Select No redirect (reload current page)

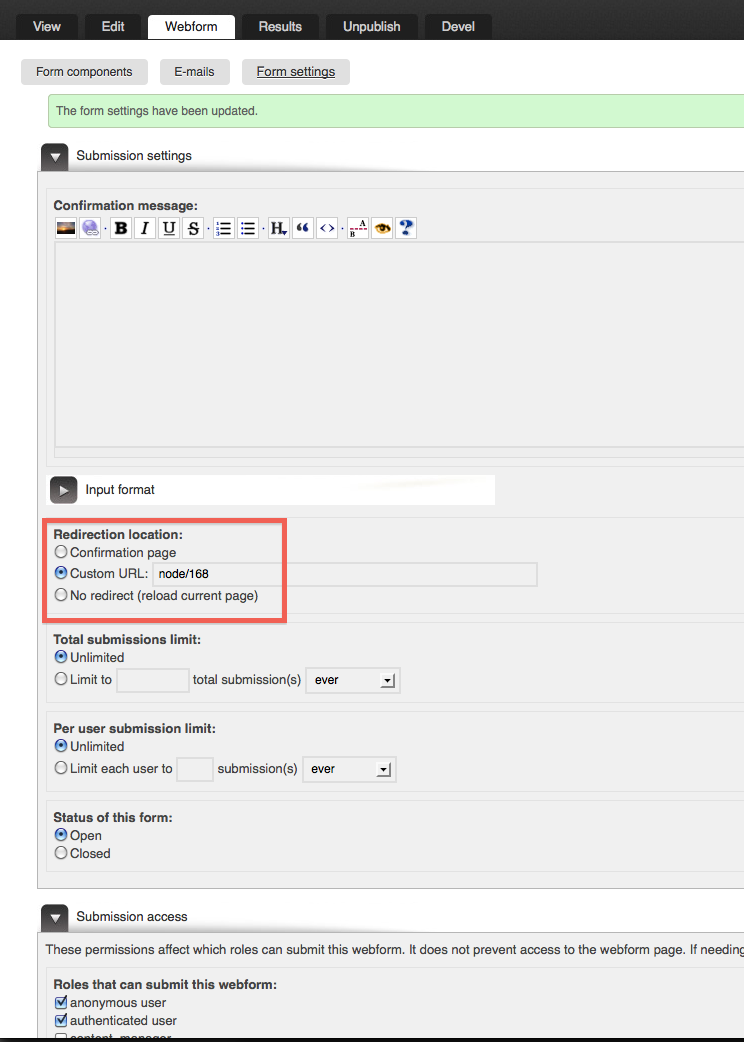pos(61,595)
